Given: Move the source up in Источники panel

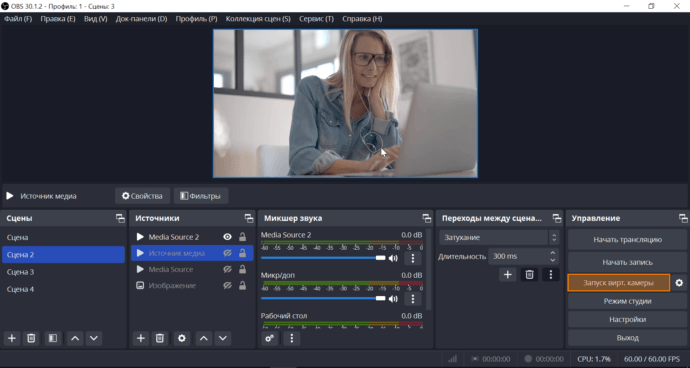Looking at the screenshot, I should click(204, 338).
